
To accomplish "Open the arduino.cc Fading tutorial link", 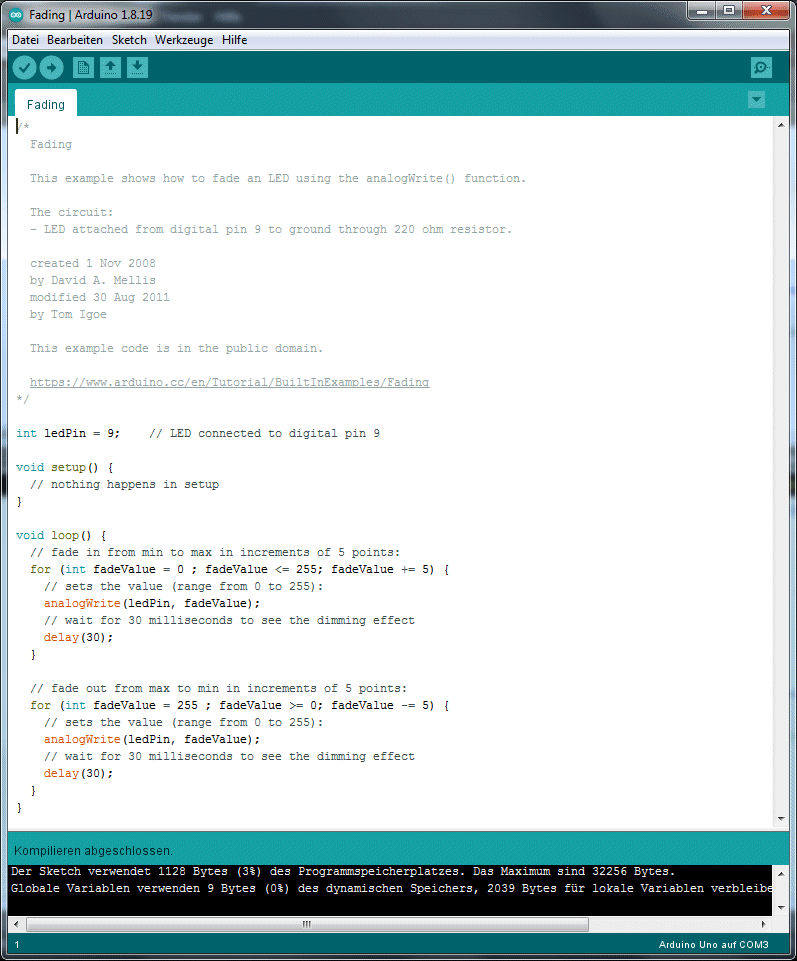I will [229, 382].
